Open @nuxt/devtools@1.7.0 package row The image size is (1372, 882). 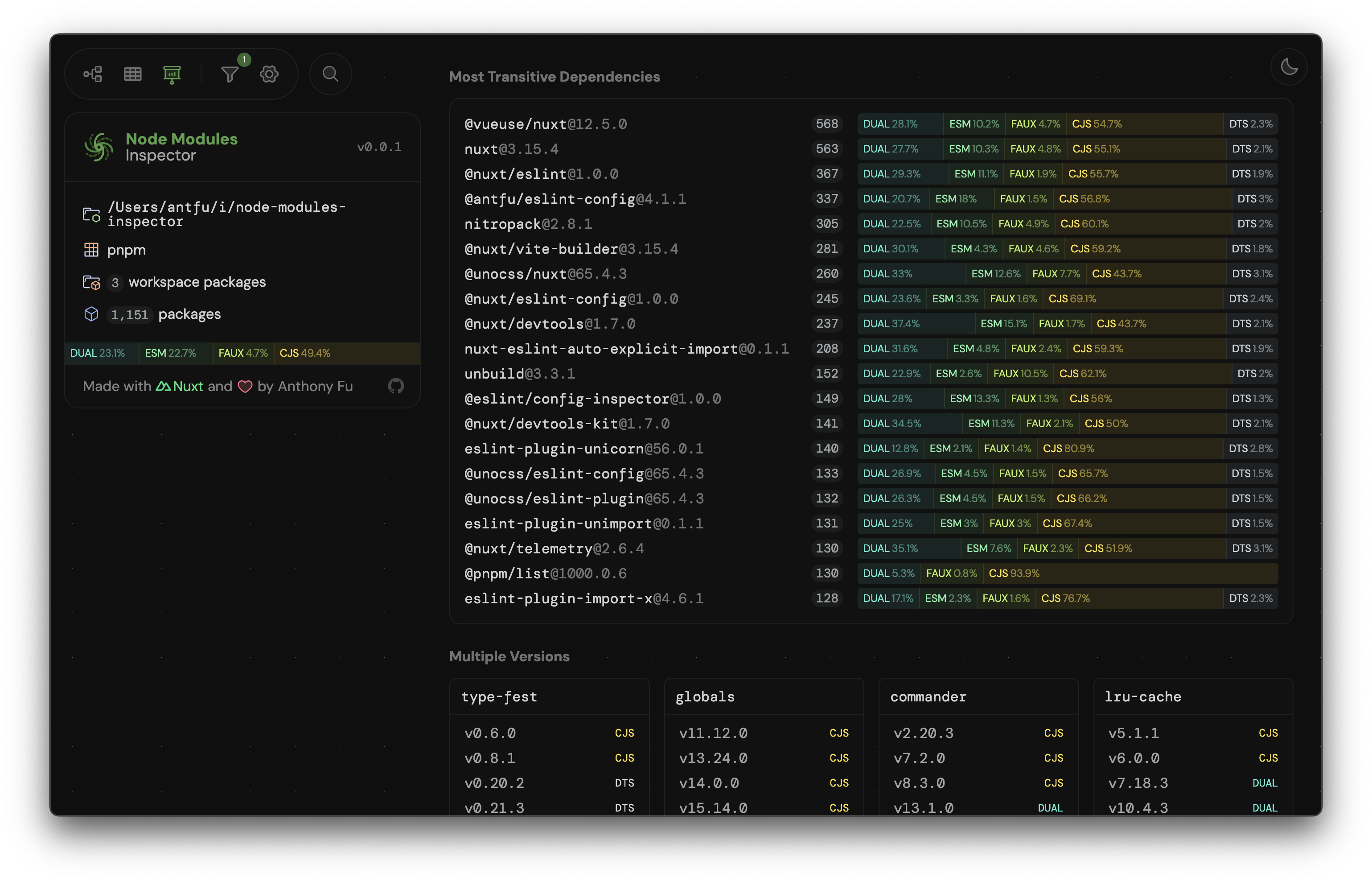coord(871,324)
